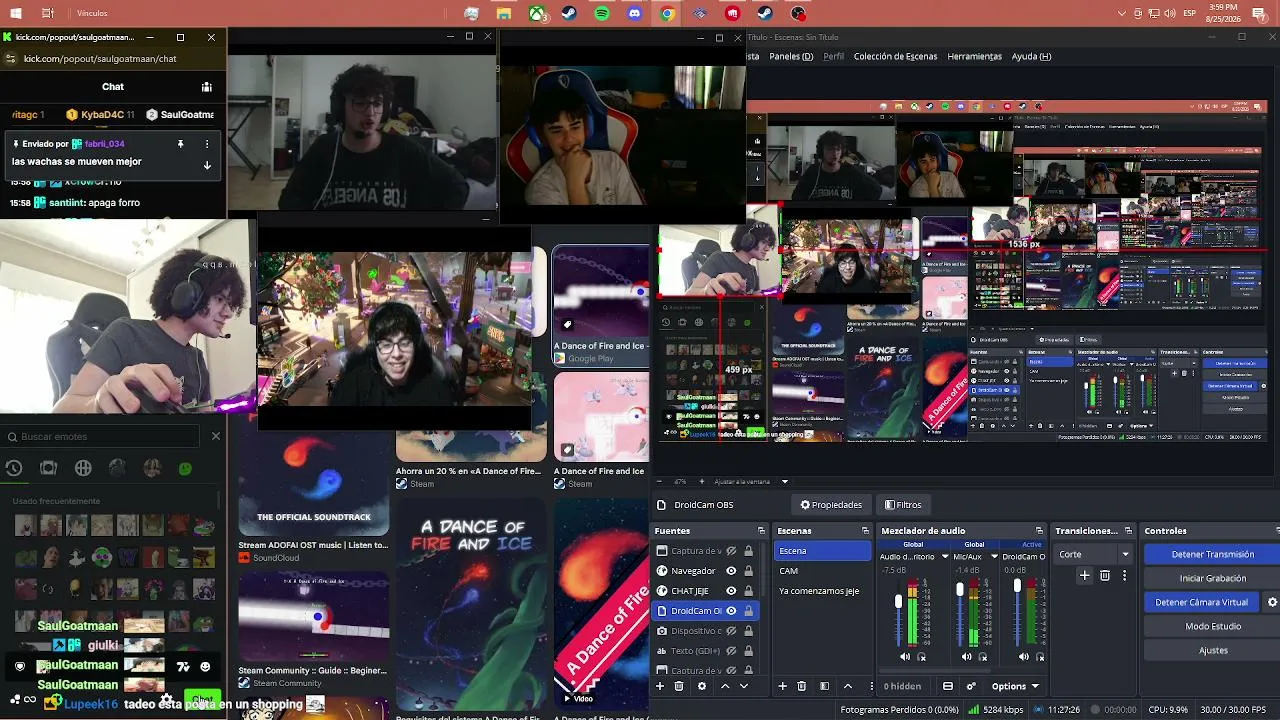Show the Dispositivo source
This screenshot has width=1280, height=720.
tap(731, 631)
